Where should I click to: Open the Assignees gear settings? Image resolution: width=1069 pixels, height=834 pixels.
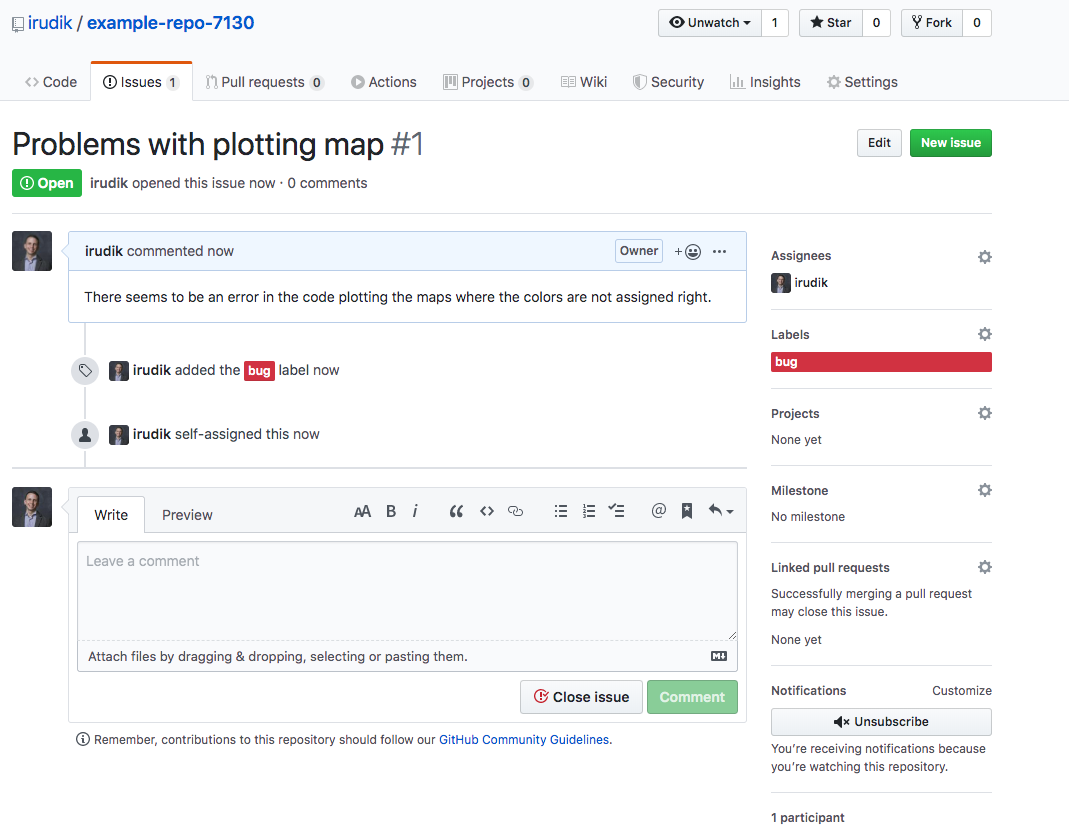tap(985, 257)
